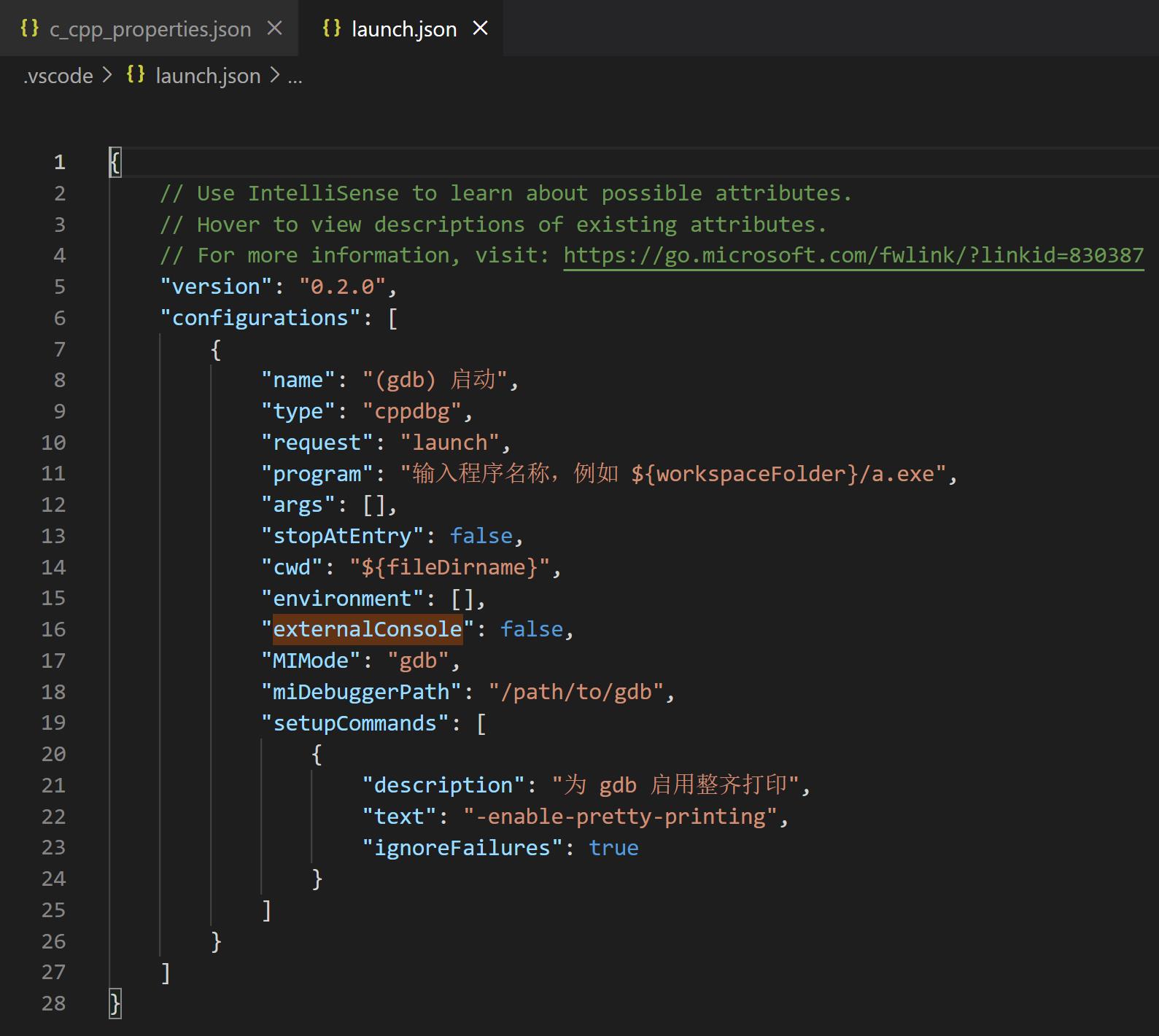Click the "type" property key
Viewport: 1159px width, 1036px height.
tap(298, 411)
